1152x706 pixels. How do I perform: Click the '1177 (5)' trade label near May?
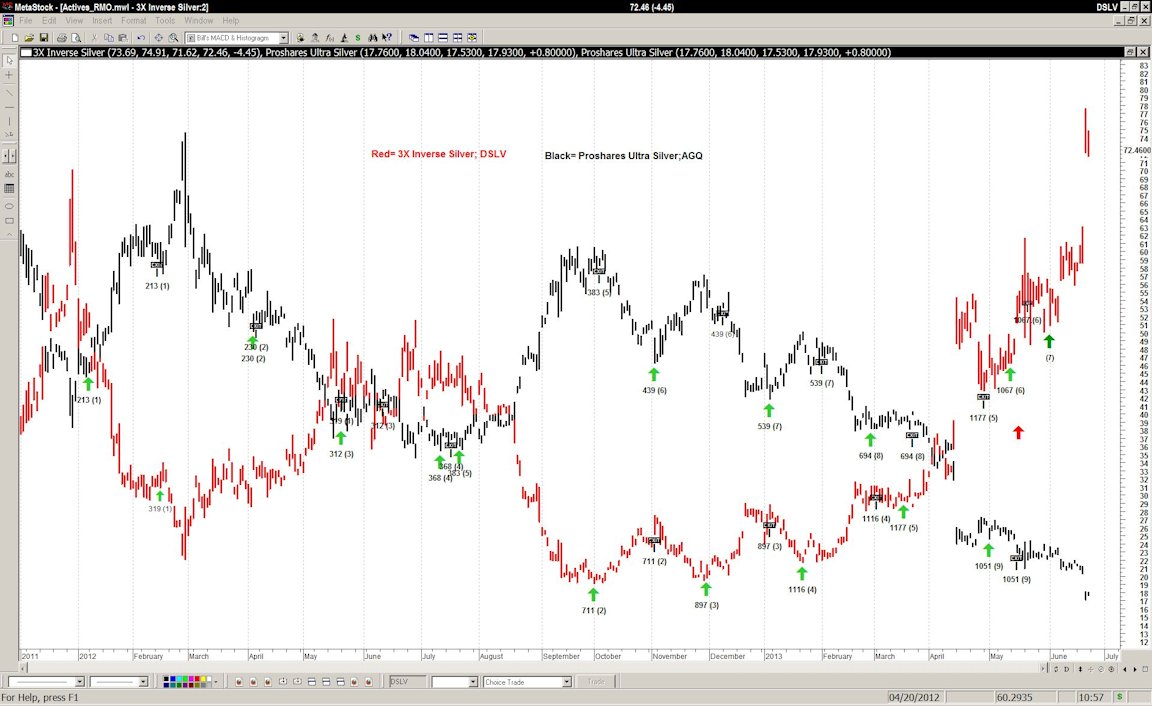983,418
